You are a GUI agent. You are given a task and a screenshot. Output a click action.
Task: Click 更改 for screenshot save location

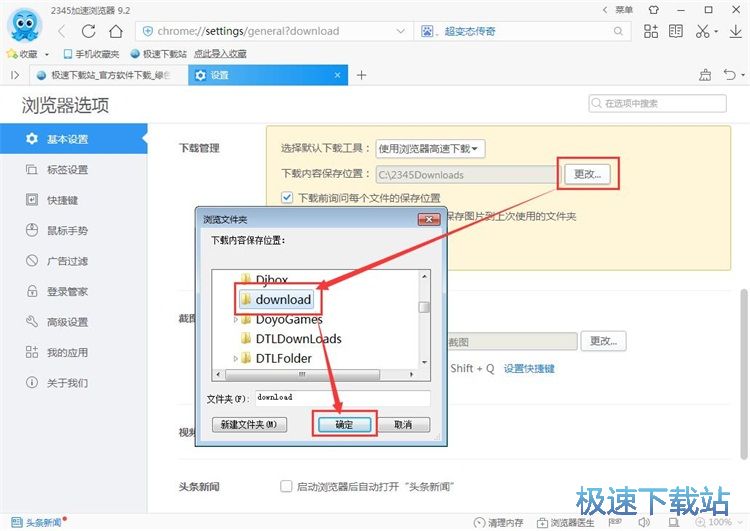tap(604, 341)
